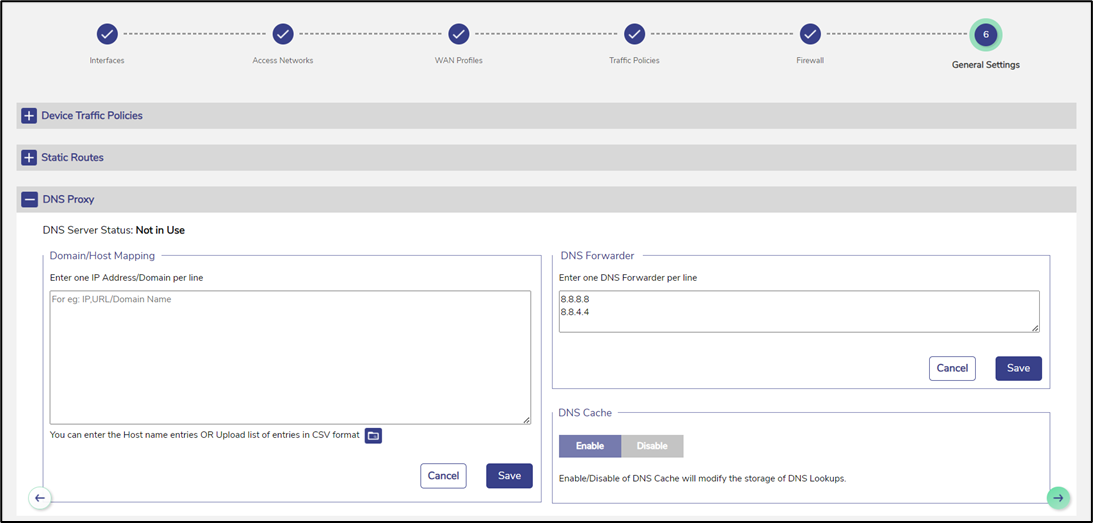Viewport: 1093px width, 523px height.
Task: Jump to the Traffic Policies step icon
Action: pyautogui.click(x=635, y=34)
